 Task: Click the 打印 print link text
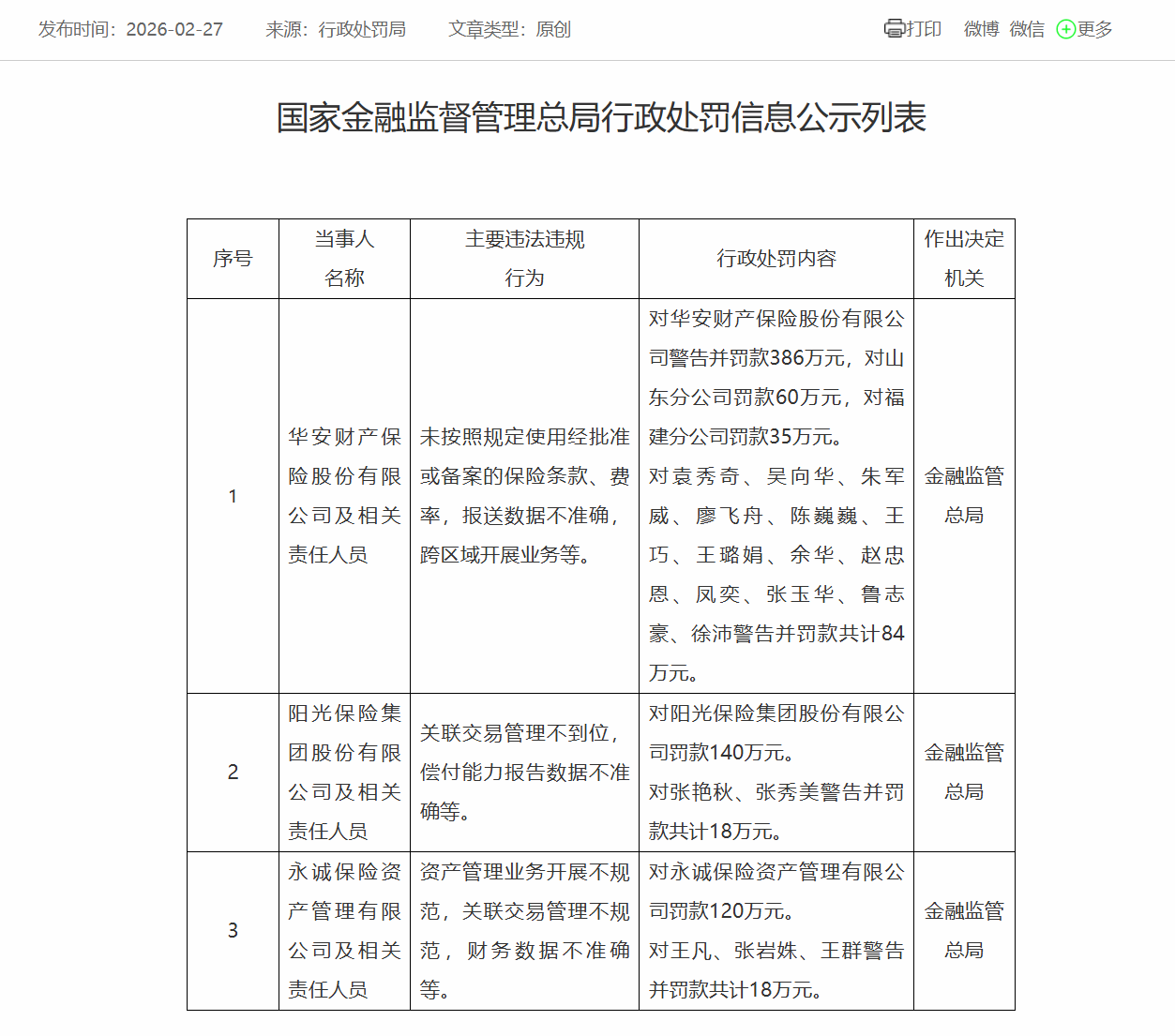click(924, 29)
